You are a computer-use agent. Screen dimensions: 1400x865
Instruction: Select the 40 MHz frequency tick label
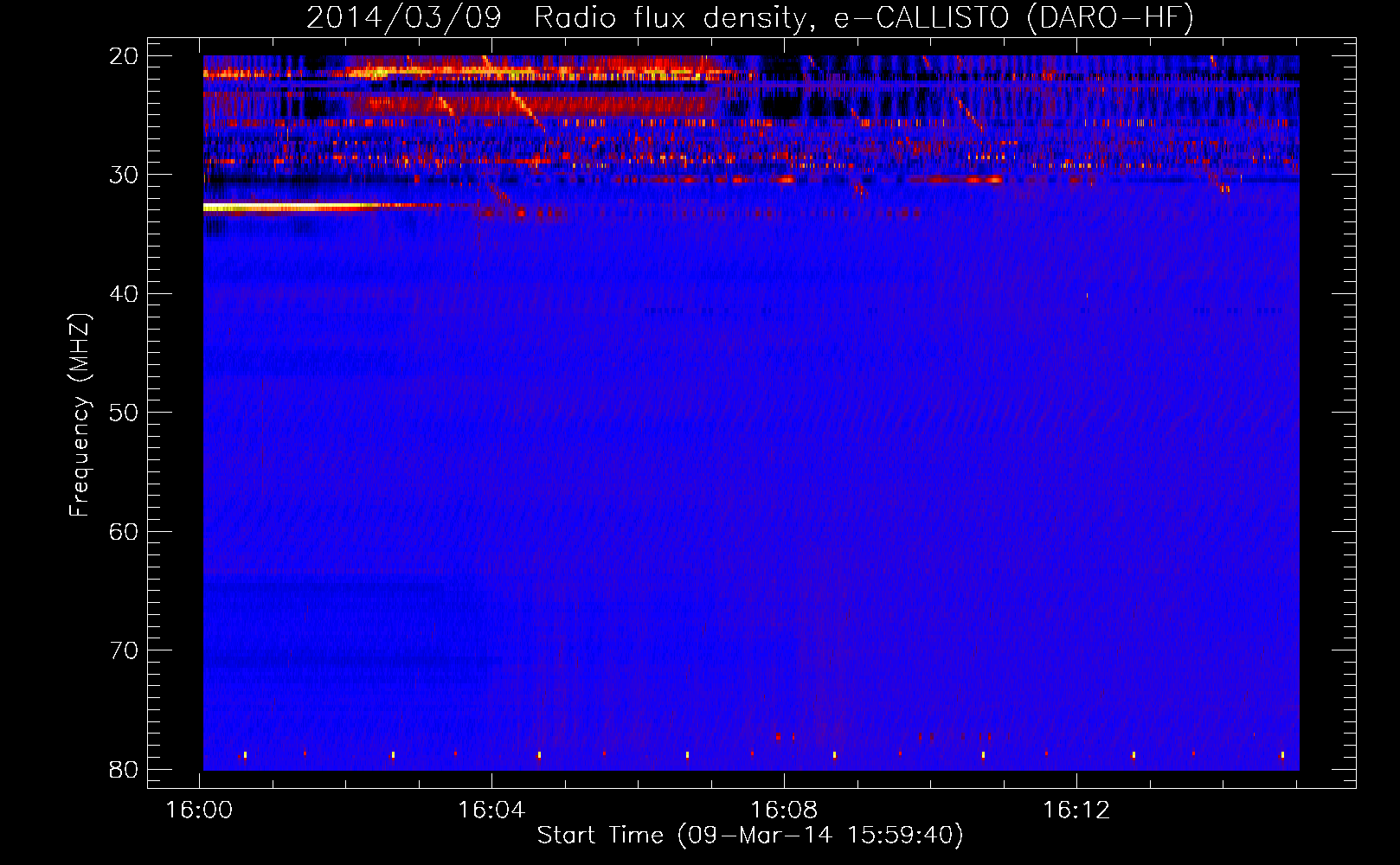(x=124, y=294)
